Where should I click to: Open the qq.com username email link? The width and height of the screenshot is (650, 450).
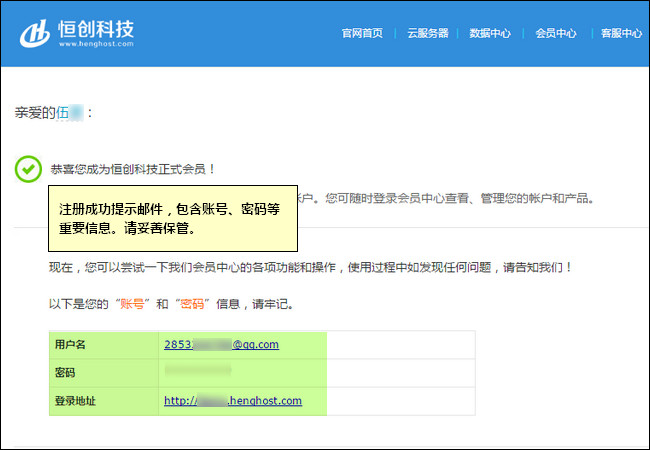click(x=220, y=344)
